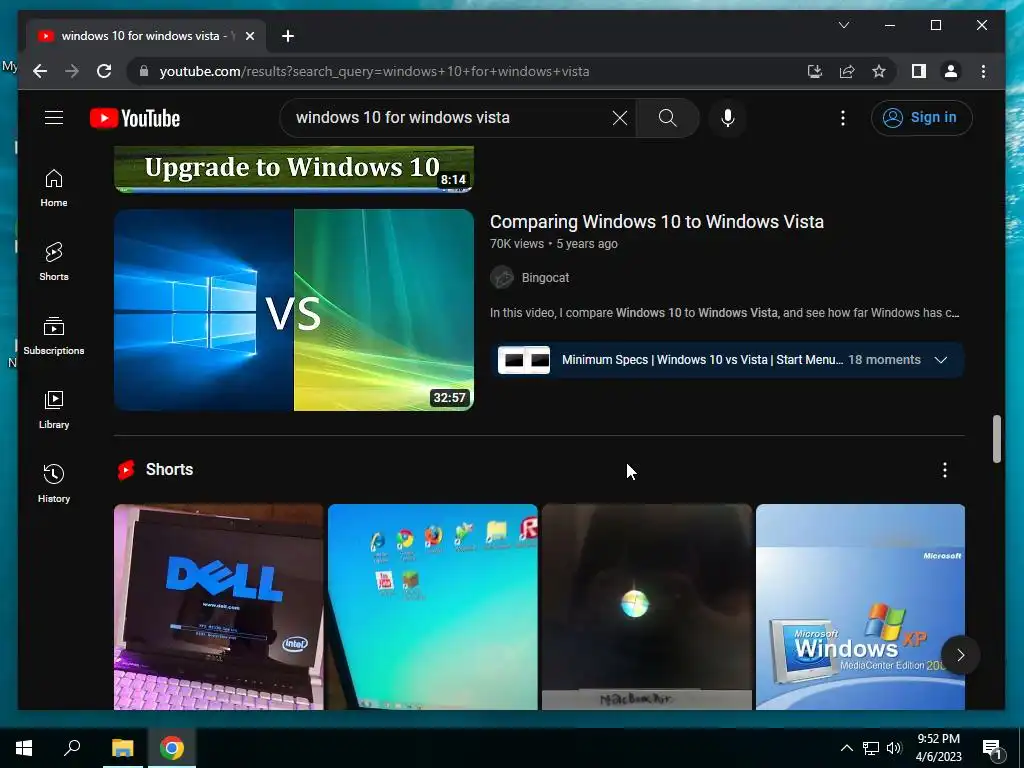Open the Windows XP MediaCenter Short
The image size is (1024, 768).
coord(860,607)
